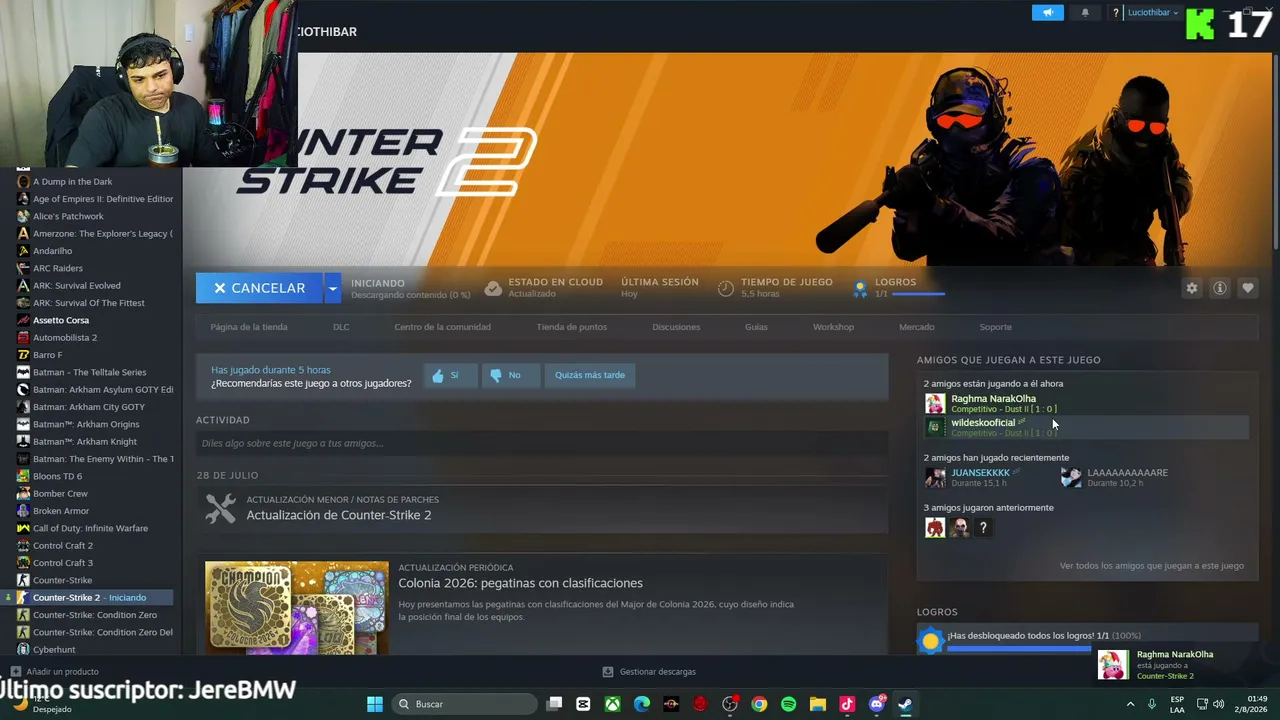Open LAAAAAAAAAARE's friend avatar
The image size is (1280, 720).
(1071, 477)
